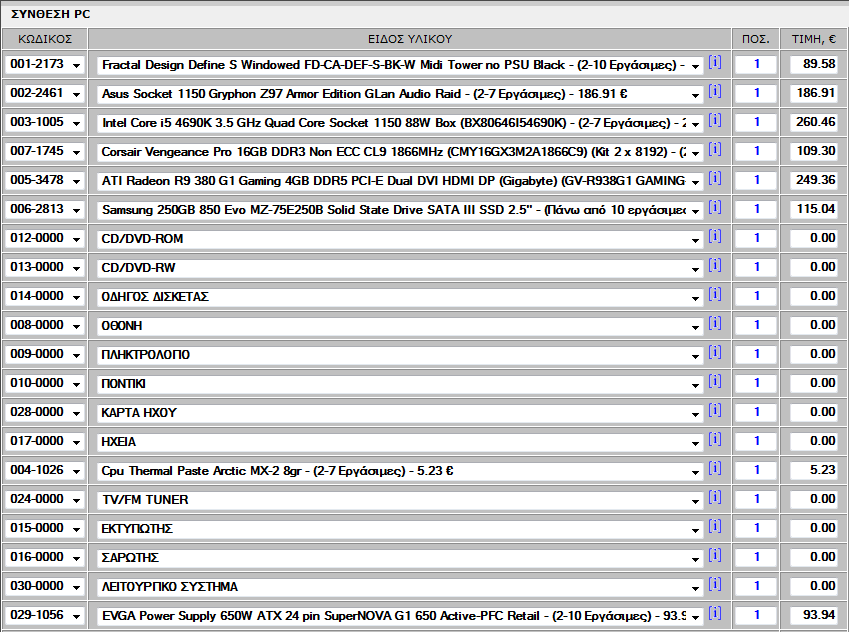The height and width of the screenshot is (632, 849).
Task: Click the price field showing 5.23
Action: point(814,470)
